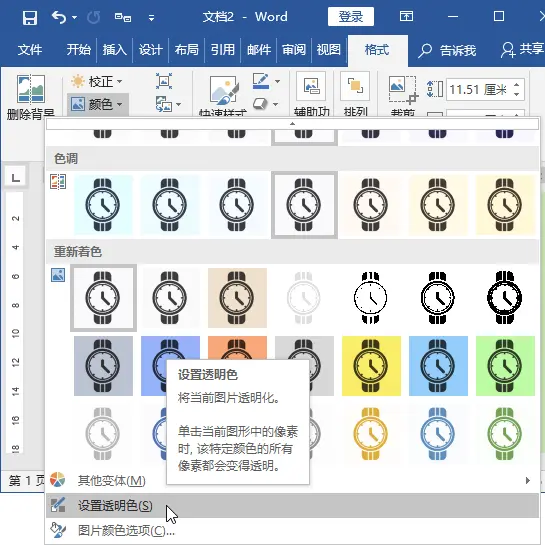Viewport: 545px width, 545px height.
Task: Apply the darkest black and white thumbnail
Action: 505,298
